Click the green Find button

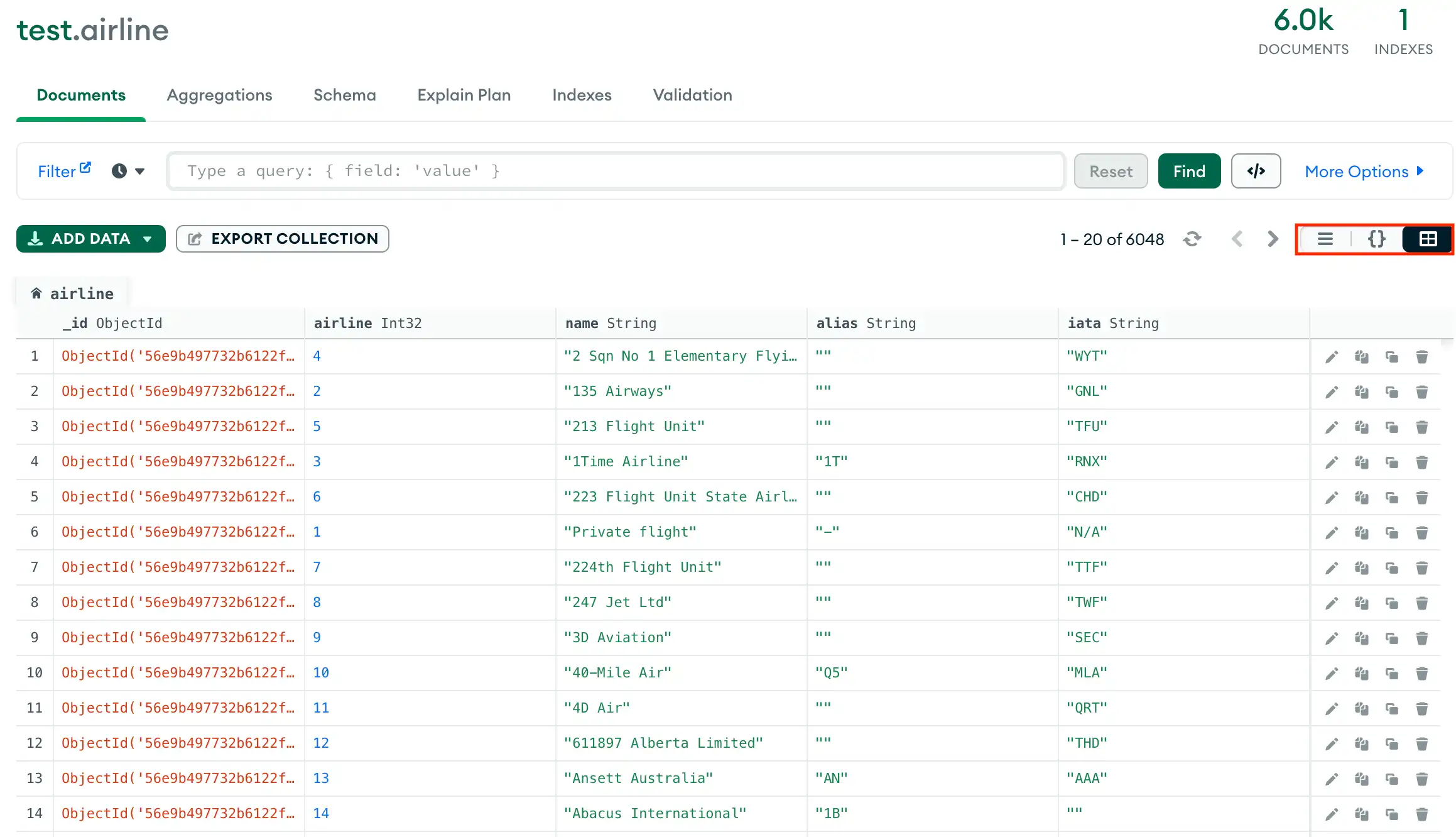click(1189, 171)
